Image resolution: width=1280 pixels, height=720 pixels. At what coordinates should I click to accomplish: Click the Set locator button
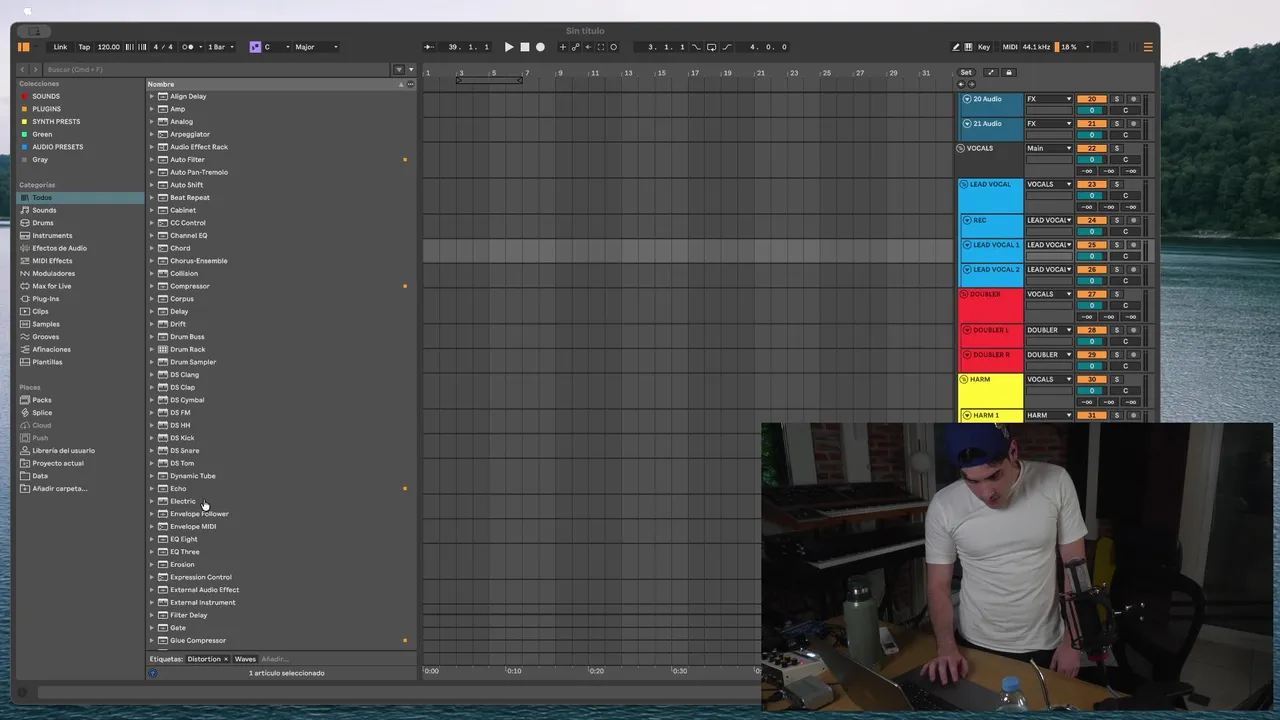coord(966,72)
